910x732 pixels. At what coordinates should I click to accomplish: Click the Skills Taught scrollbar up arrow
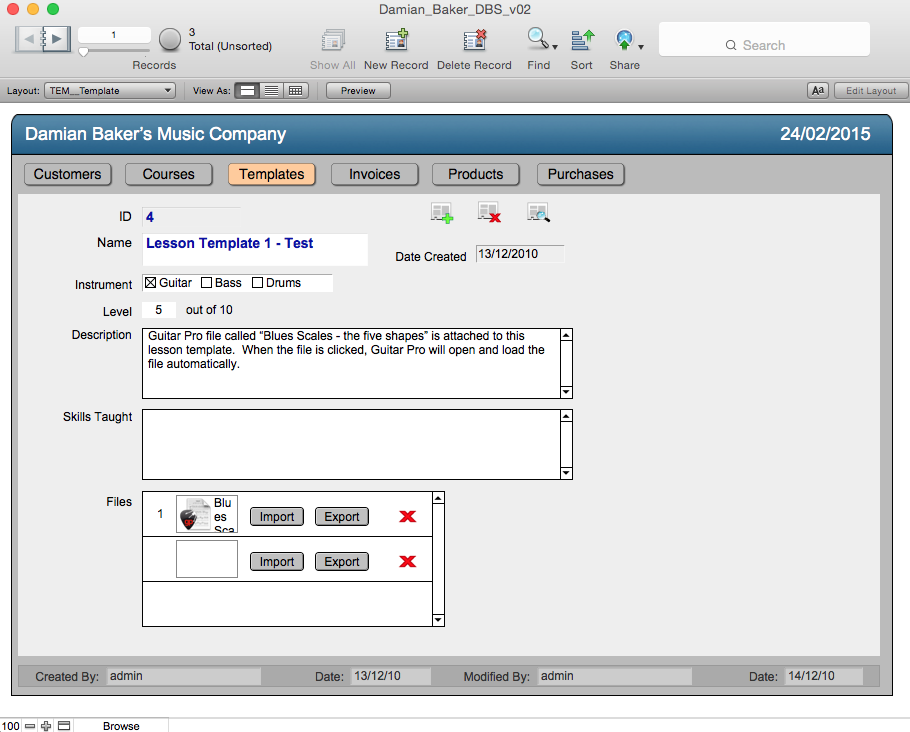[566, 416]
